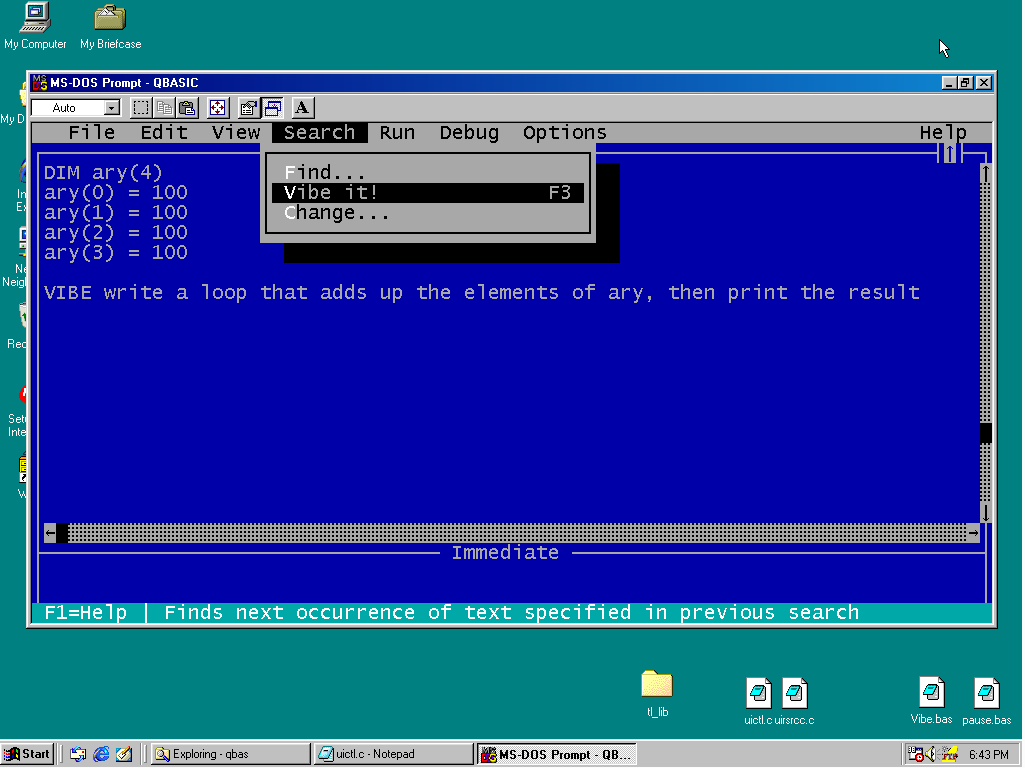Click the Task Scheduler tray icon
The width and height of the screenshot is (1025, 768).
click(x=915, y=754)
